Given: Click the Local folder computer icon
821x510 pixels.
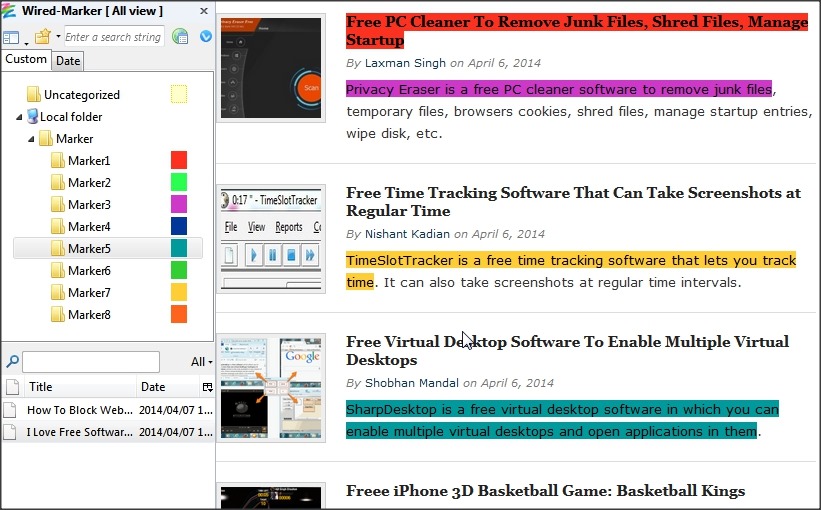Looking at the screenshot, I should [x=32, y=116].
